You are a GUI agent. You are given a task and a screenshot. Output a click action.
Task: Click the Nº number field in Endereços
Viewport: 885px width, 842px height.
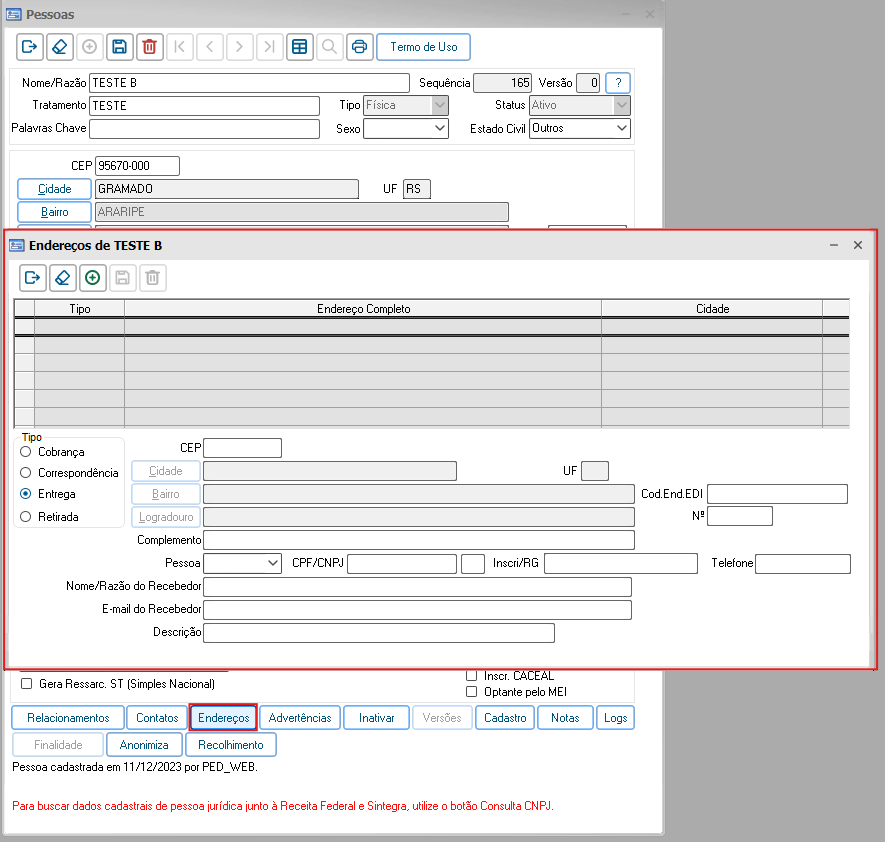point(739,516)
